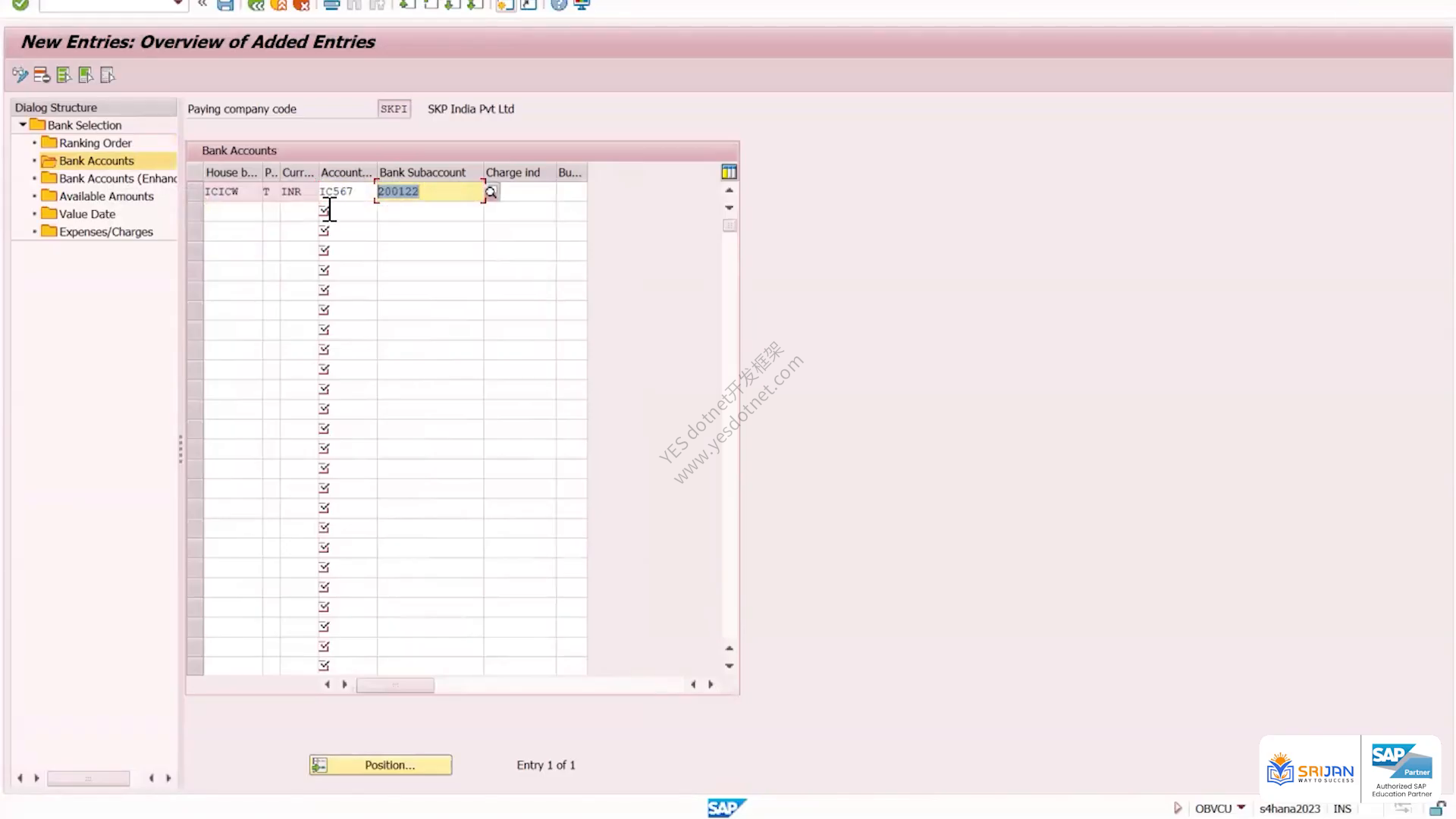This screenshot has width=1456, height=819.
Task: Click the table horizontal scrollbar thumb
Action: (x=395, y=685)
